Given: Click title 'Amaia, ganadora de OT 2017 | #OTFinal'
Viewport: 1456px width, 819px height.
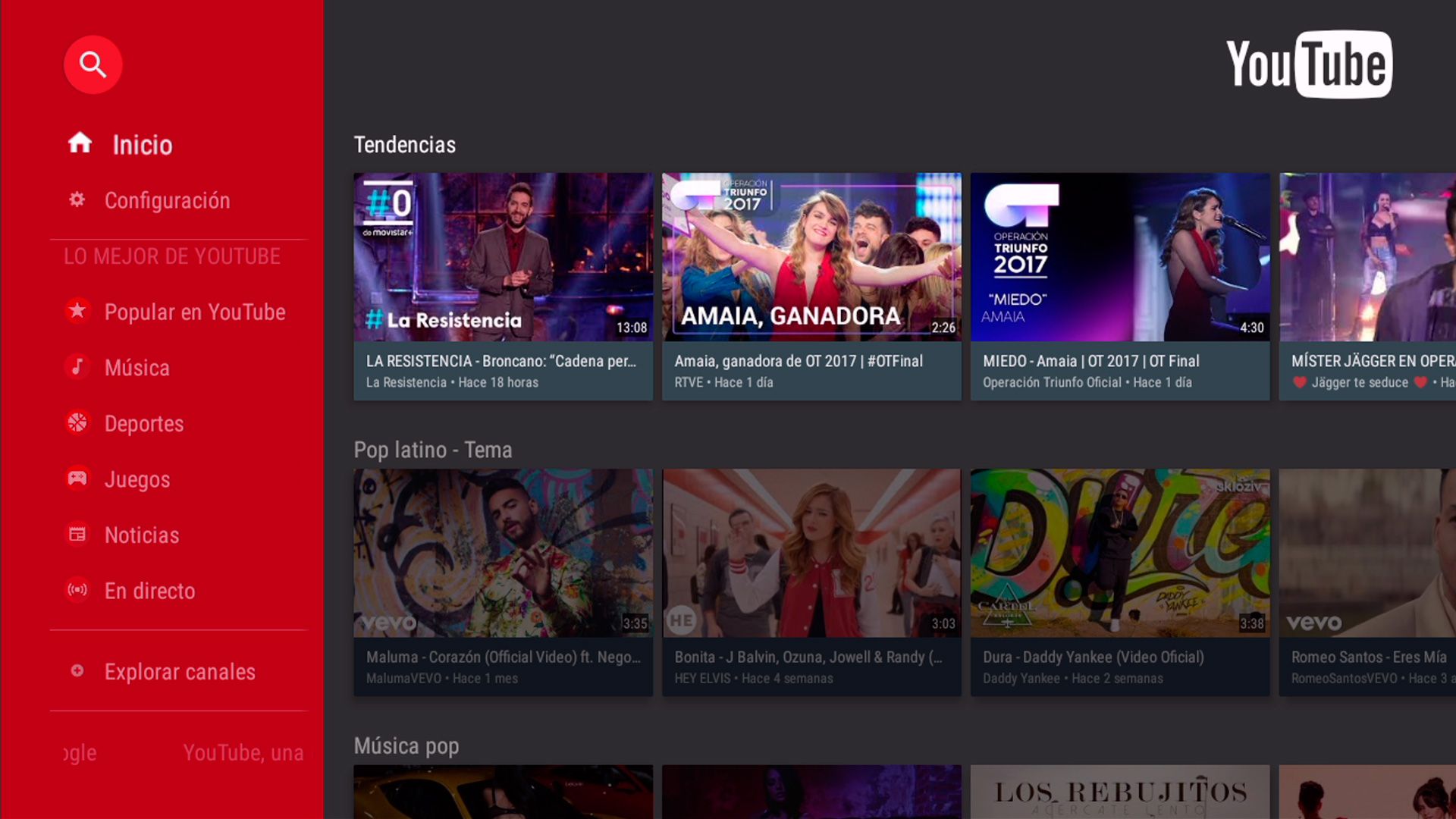Looking at the screenshot, I should [x=799, y=361].
